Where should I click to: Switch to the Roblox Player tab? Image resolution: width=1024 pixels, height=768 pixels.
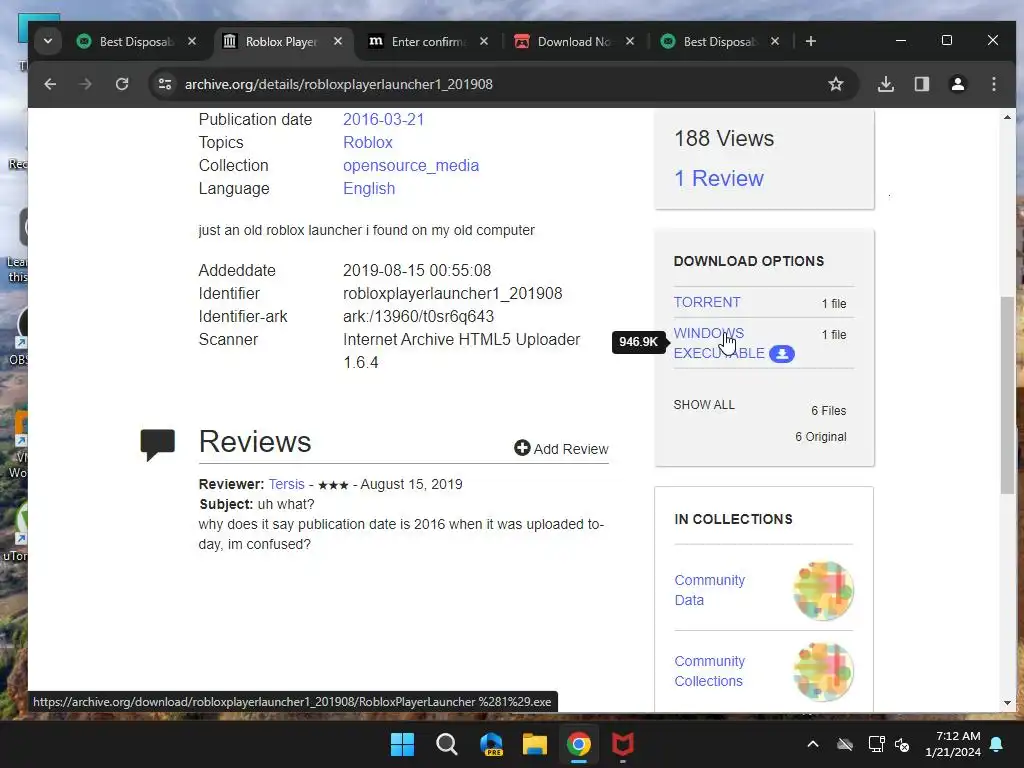coord(282,41)
